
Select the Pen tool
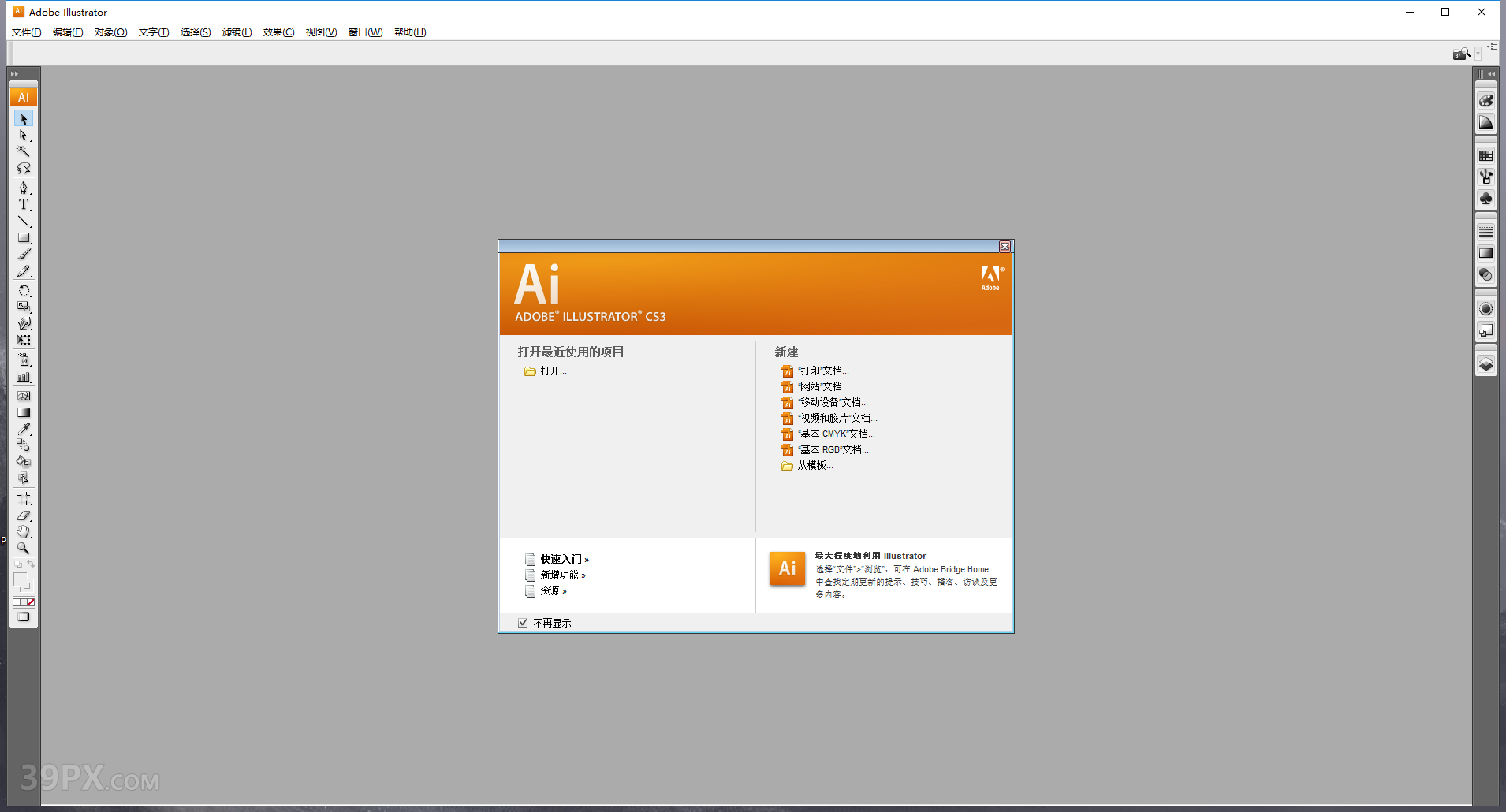[24, 188]
